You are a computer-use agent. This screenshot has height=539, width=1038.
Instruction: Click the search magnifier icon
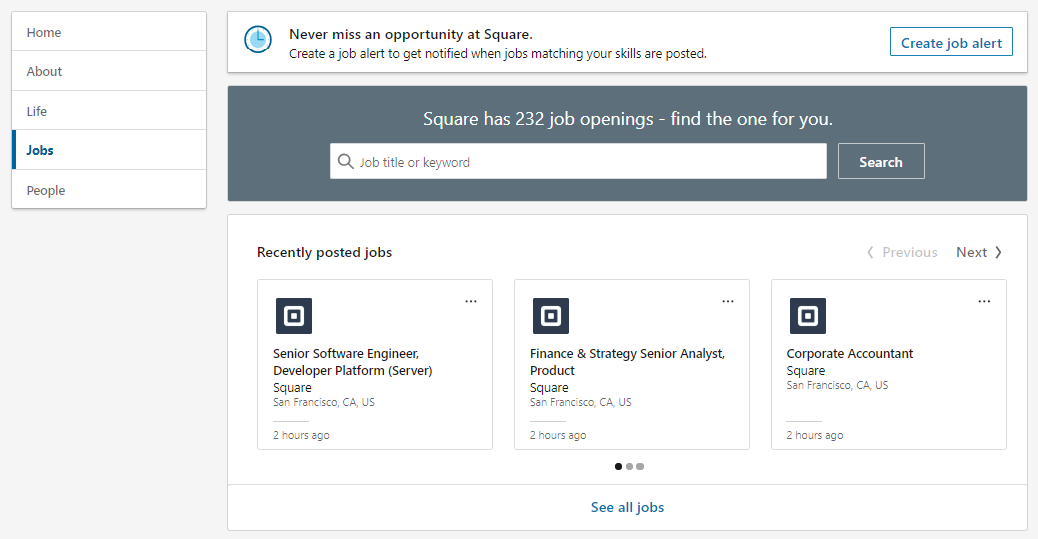tap(346, 162)
